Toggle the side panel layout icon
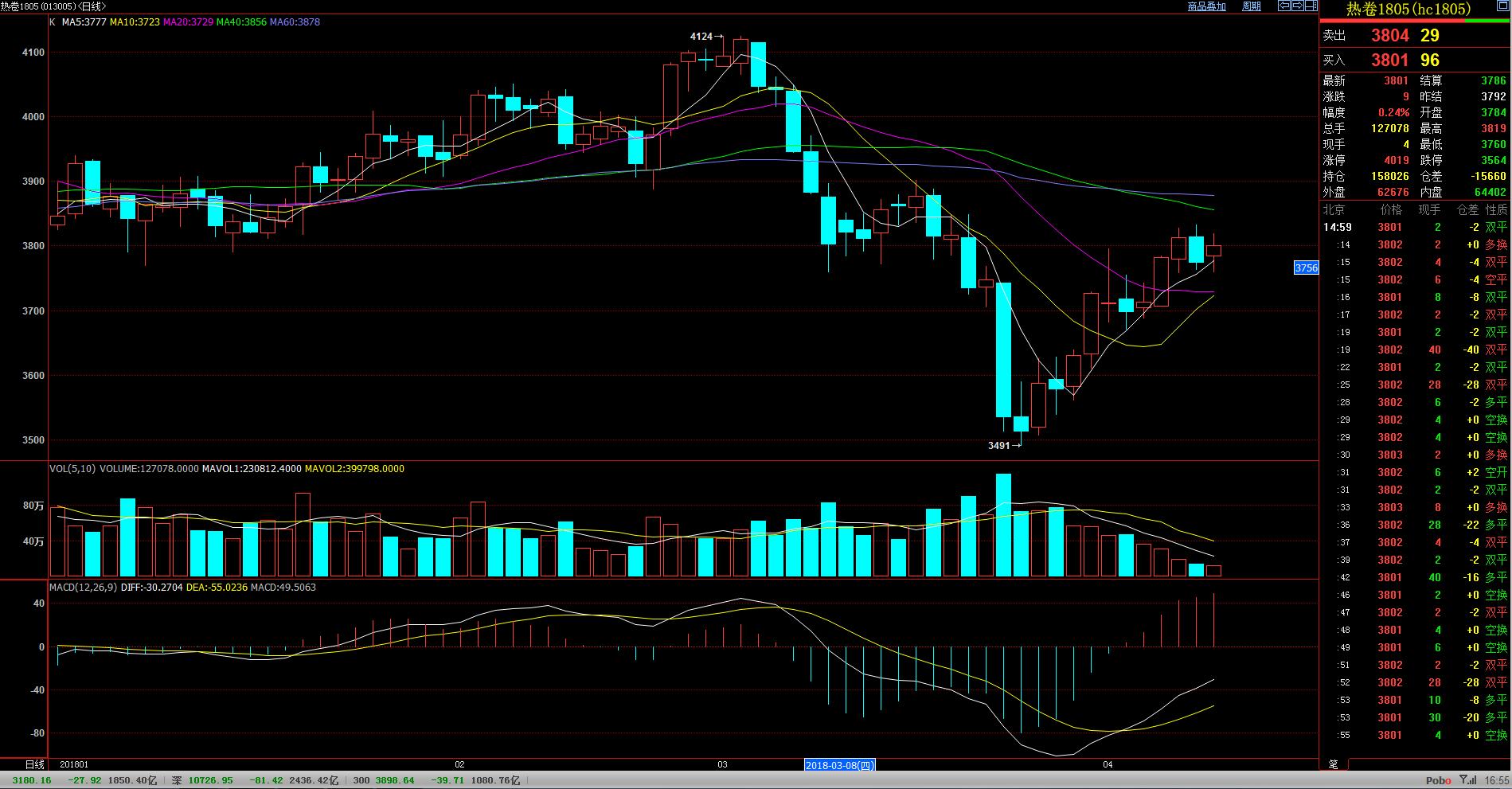This screenshot has height=789, width=1512. coord(1311,6)
